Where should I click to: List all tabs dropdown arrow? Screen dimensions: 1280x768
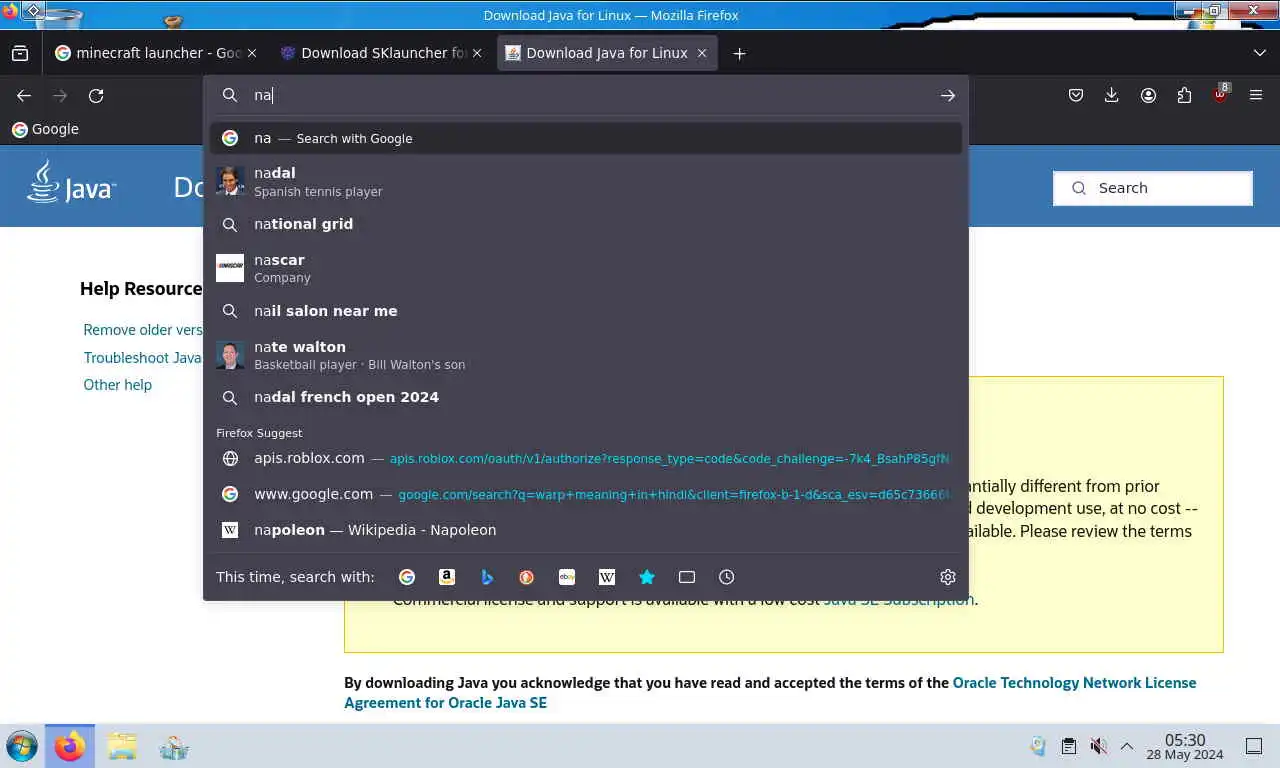pos(1259,53)
